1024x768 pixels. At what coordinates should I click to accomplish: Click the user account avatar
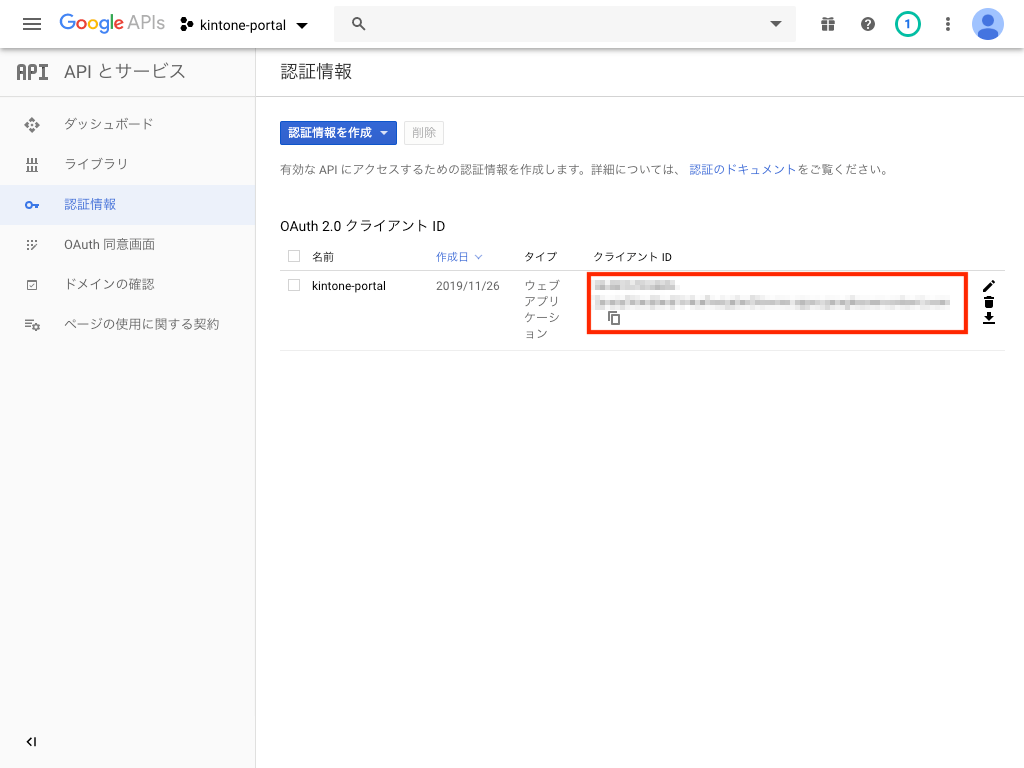click(988, 24)
